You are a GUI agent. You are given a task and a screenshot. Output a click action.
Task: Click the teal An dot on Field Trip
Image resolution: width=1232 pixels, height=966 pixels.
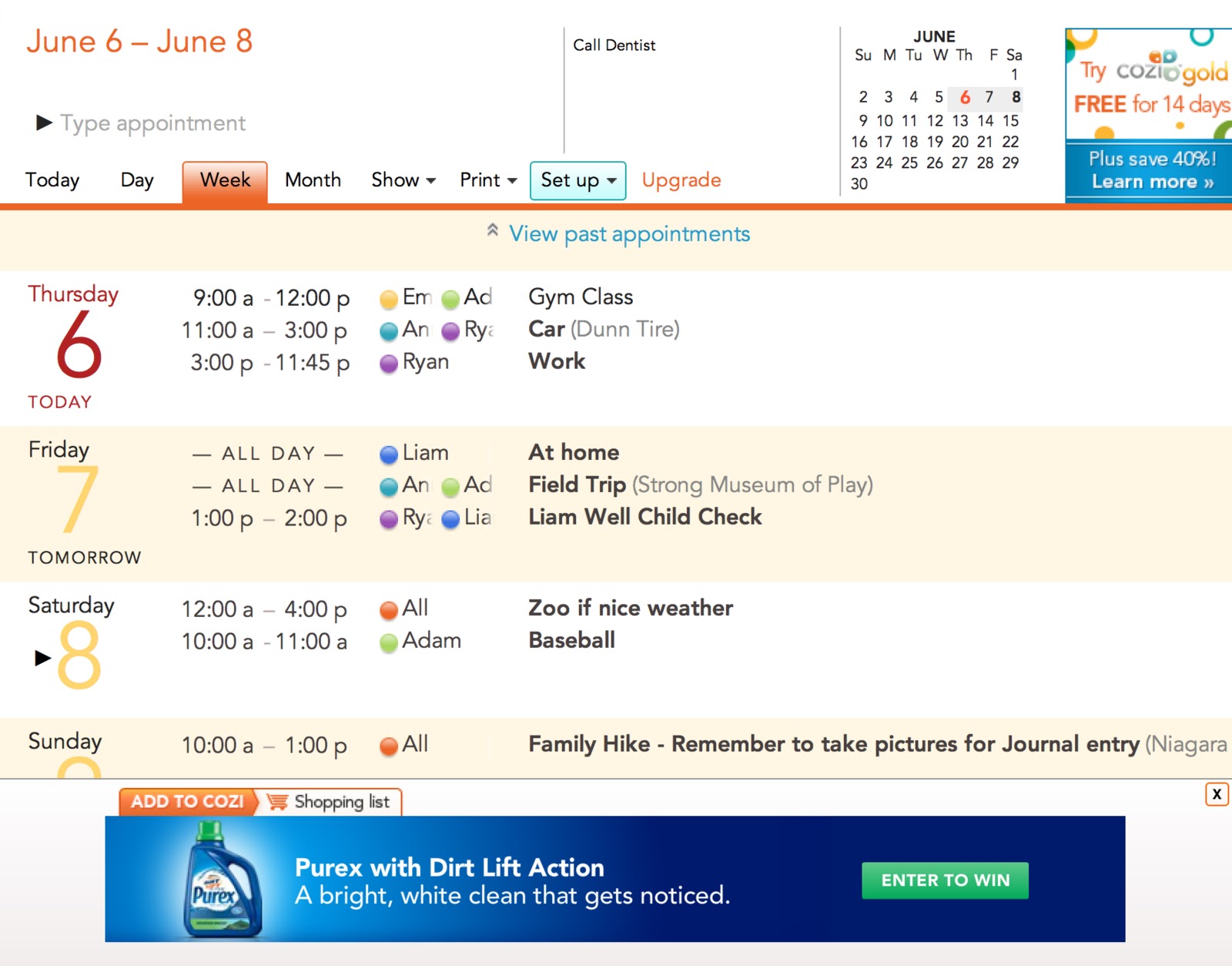pos(389,487)
